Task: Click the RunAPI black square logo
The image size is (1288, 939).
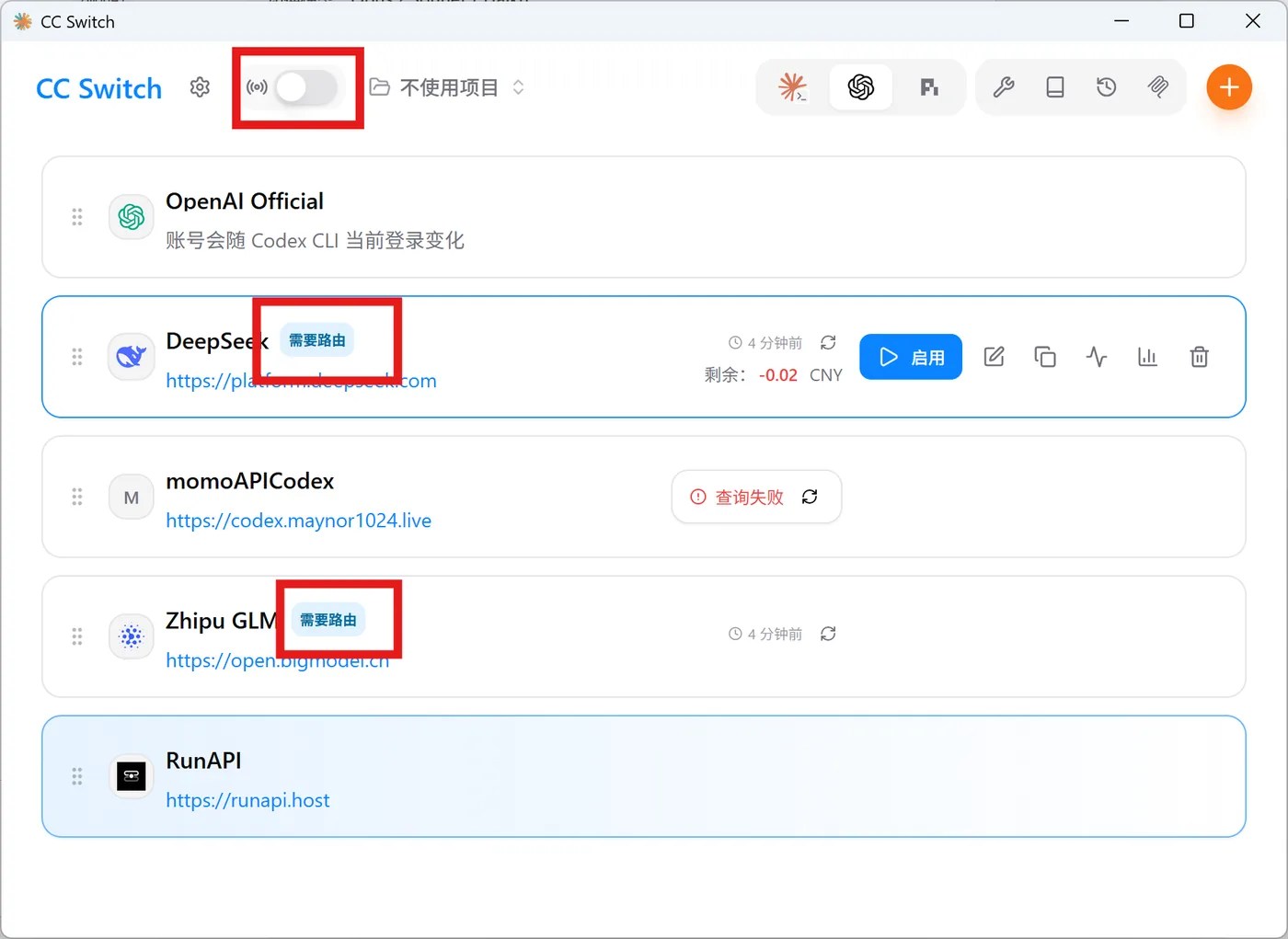Action: pos(132,776)
